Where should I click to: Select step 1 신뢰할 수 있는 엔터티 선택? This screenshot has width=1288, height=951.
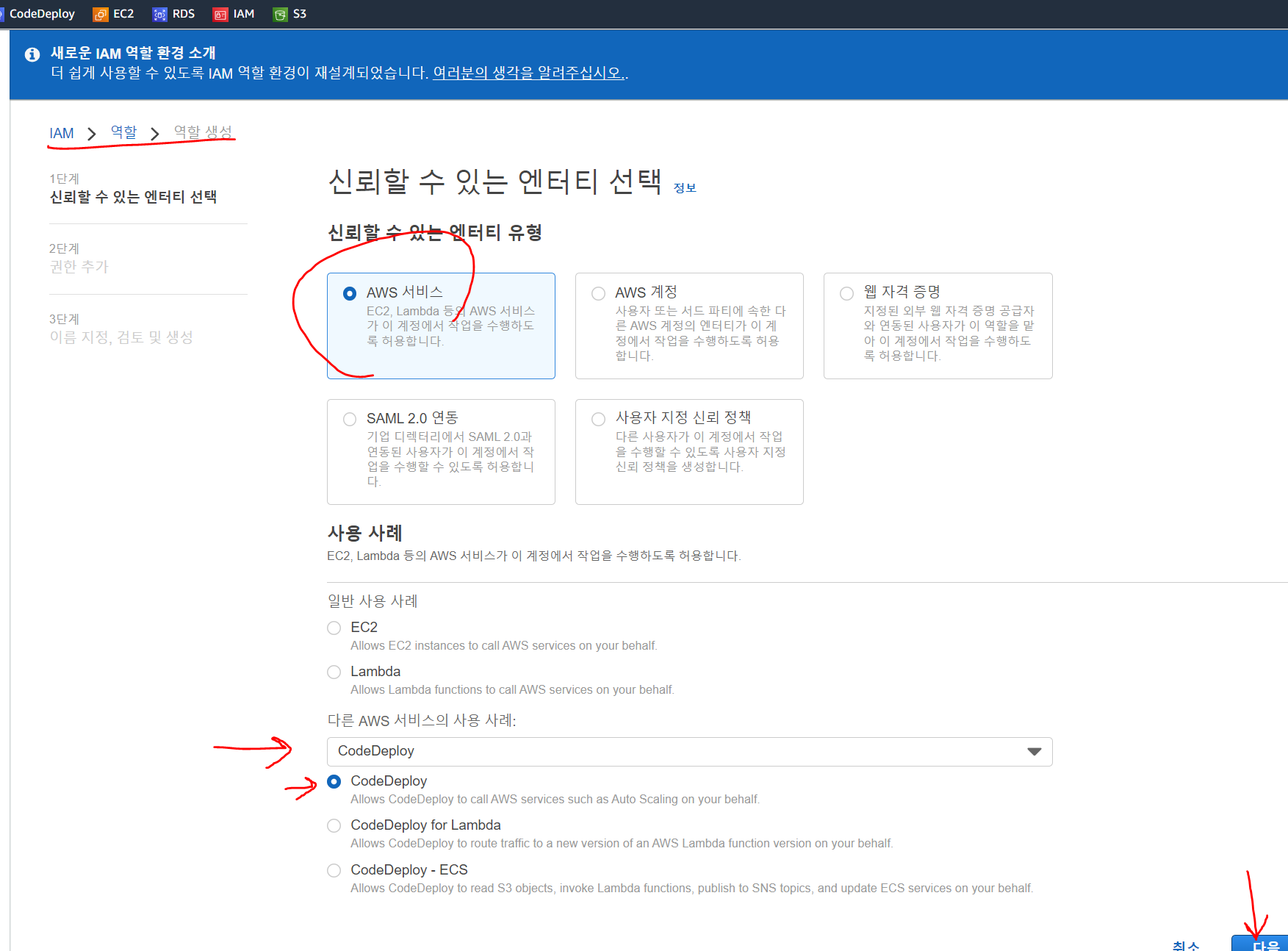(x=133, y=196)
